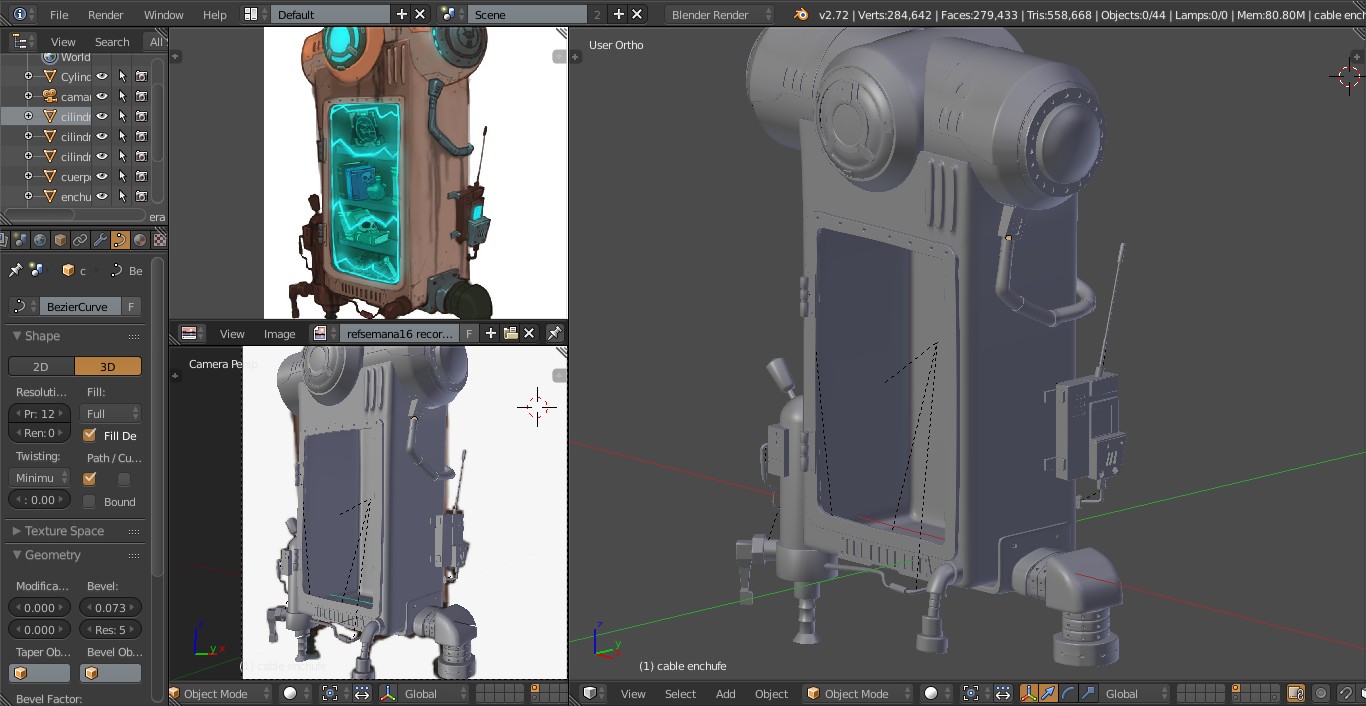Viewport: 1366px width, 706px height.
Task: Hide Cylinc object with eye icon
Action: click(102, 76)
